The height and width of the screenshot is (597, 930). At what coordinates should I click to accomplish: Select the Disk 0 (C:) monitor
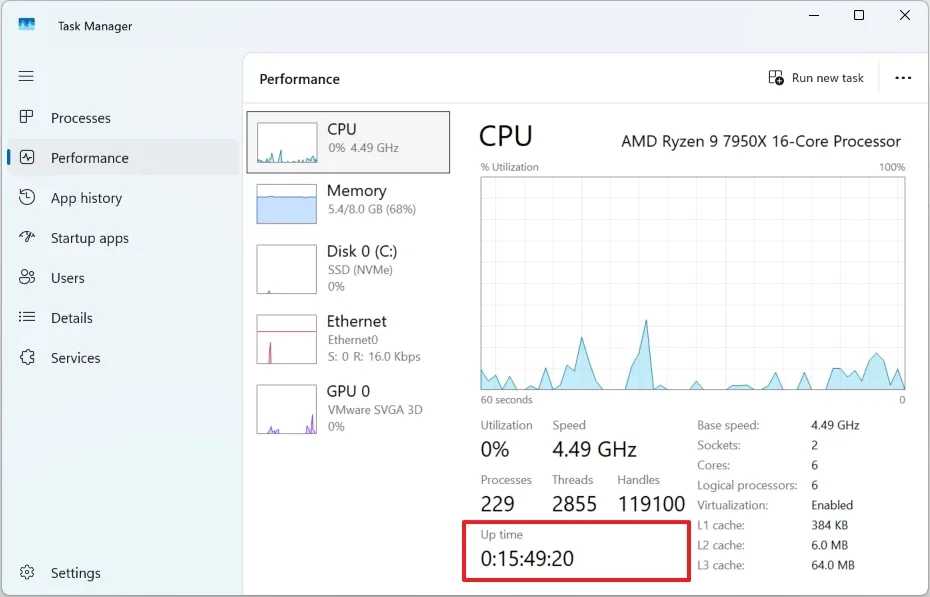click(x=348, y=268)
